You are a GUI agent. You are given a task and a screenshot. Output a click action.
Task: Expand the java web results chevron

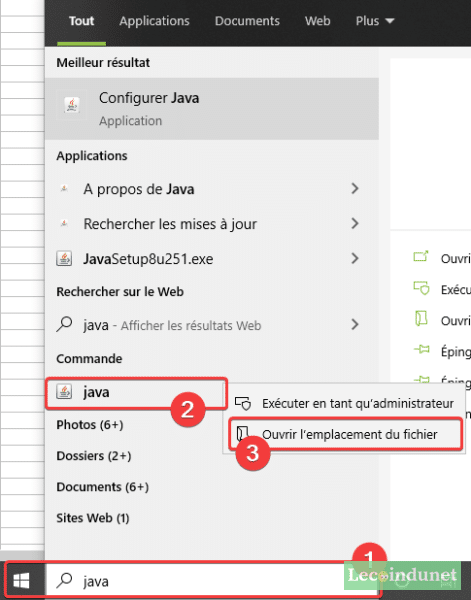pyautogui.click(x=355, y=324)
